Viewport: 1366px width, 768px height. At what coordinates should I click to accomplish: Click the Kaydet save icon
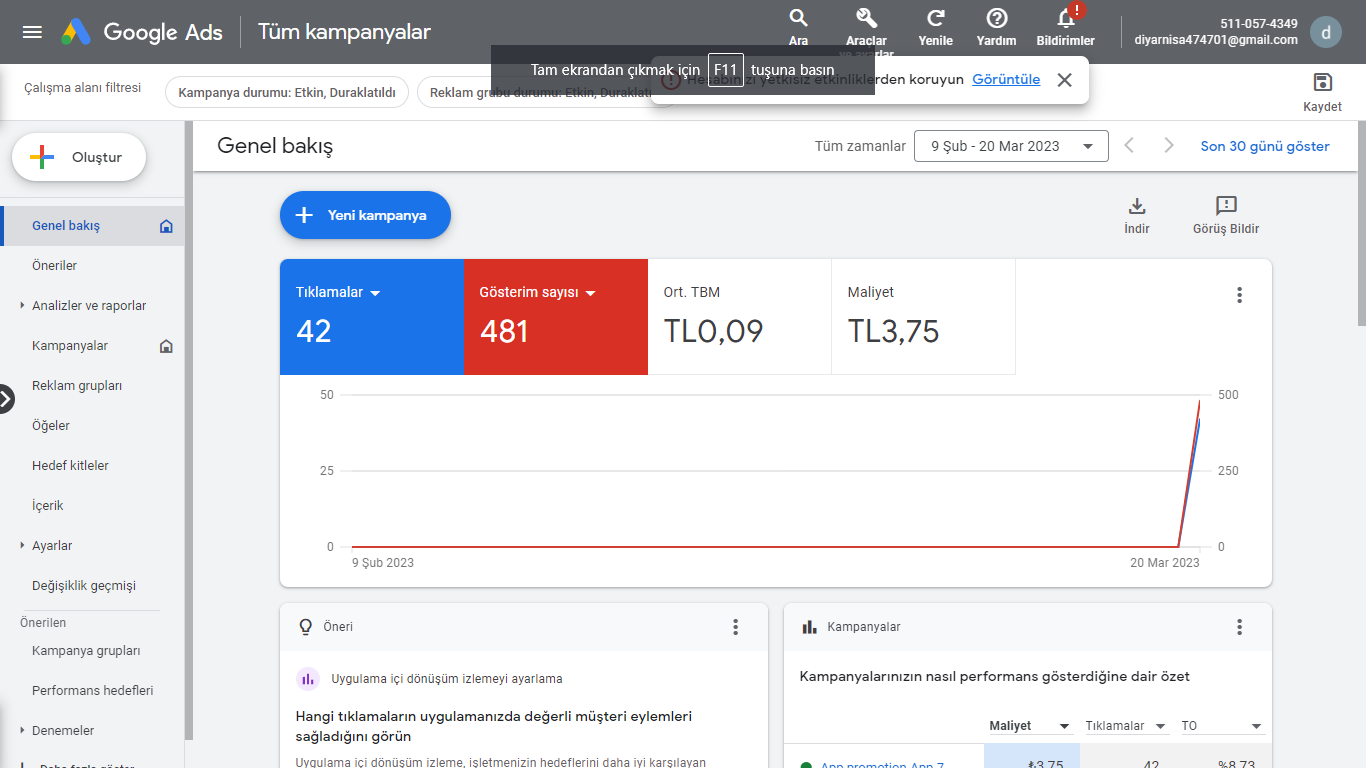point(1322,83)
